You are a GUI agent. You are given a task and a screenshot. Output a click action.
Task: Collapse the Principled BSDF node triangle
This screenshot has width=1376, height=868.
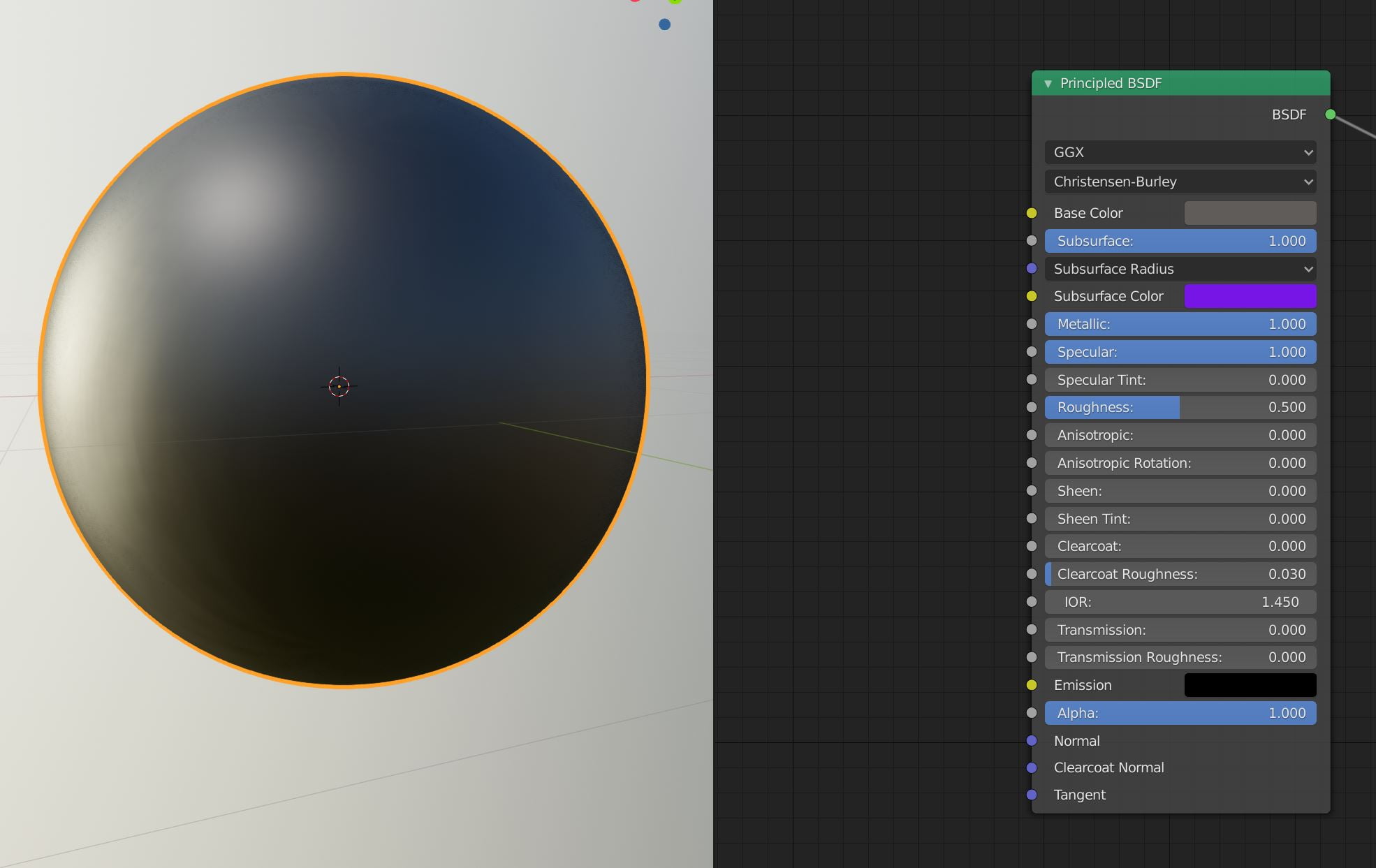pyautogui.click(x=1048, y=84)
